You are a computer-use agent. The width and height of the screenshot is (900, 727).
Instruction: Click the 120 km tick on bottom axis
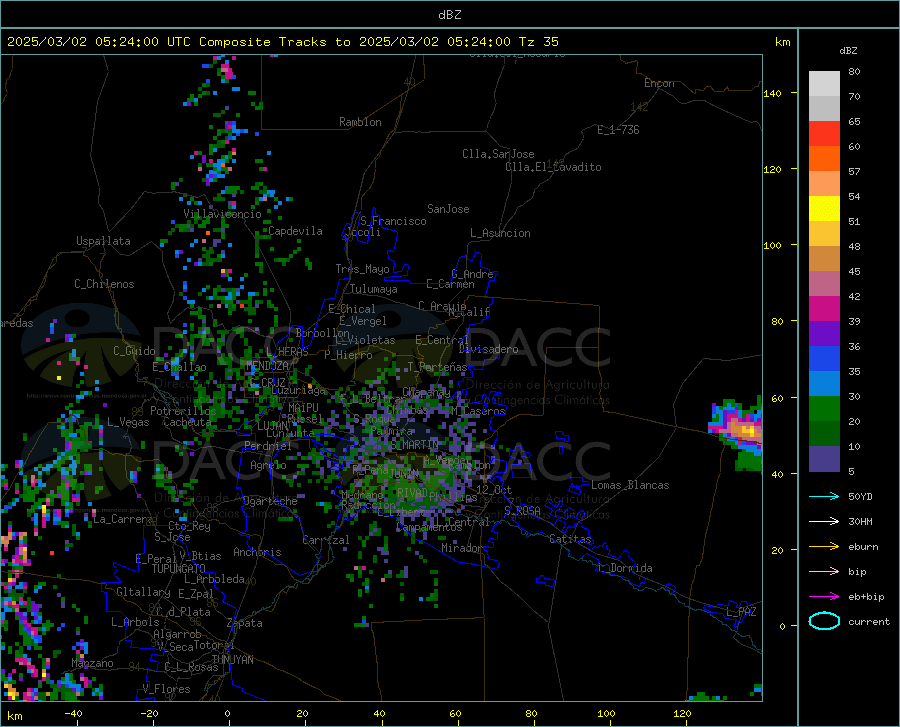(x=682, y=714)
